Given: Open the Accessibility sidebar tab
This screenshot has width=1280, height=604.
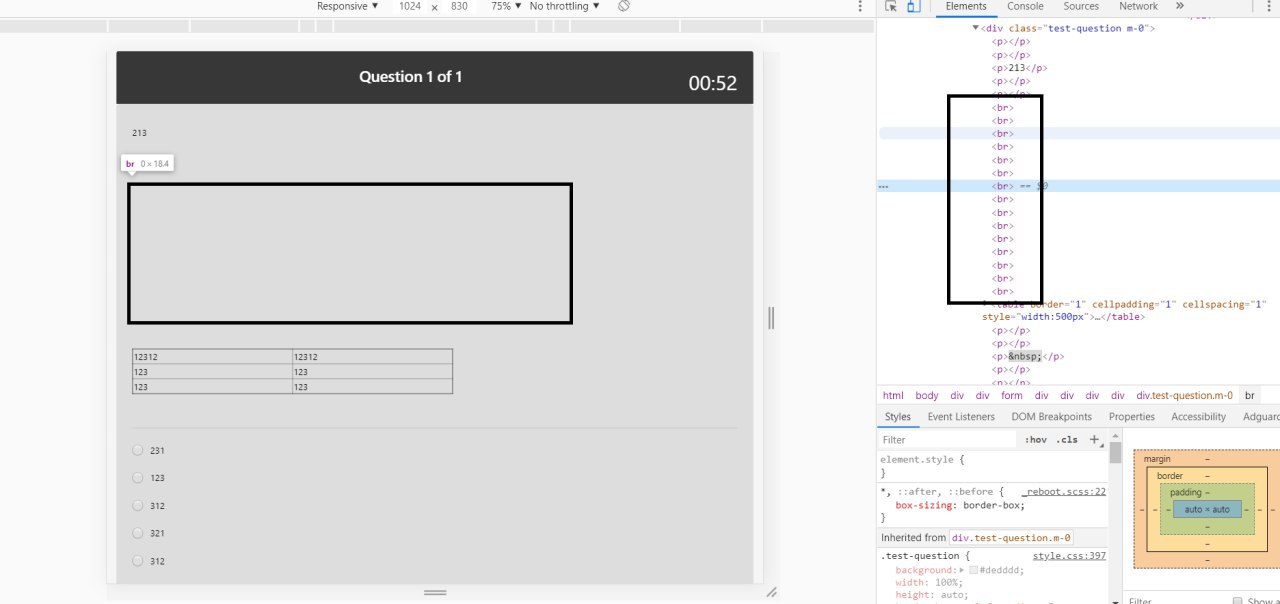Looking at the screenshot, I should (x=1198, y=417).
